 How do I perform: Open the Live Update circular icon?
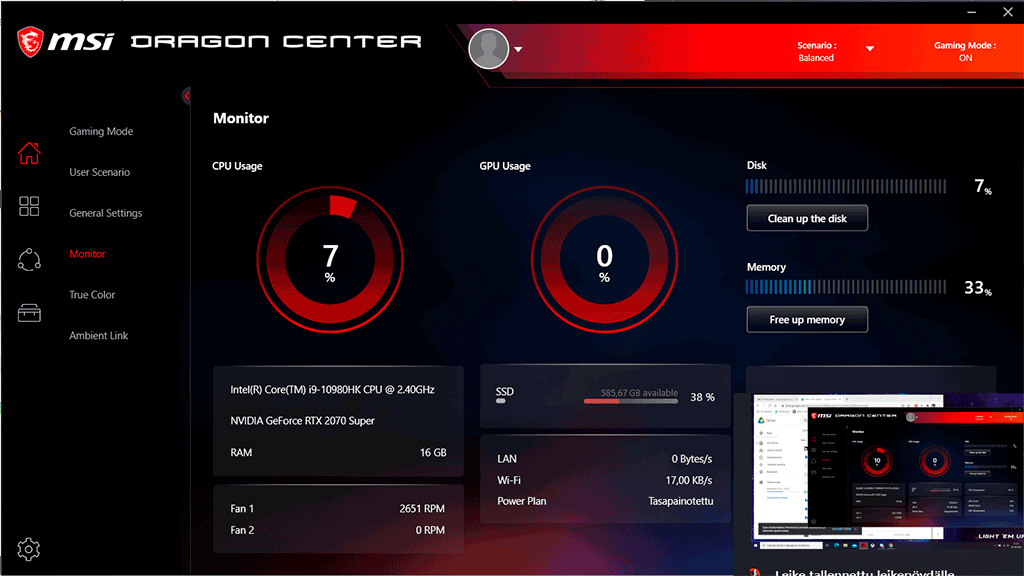tap(29, 260)
